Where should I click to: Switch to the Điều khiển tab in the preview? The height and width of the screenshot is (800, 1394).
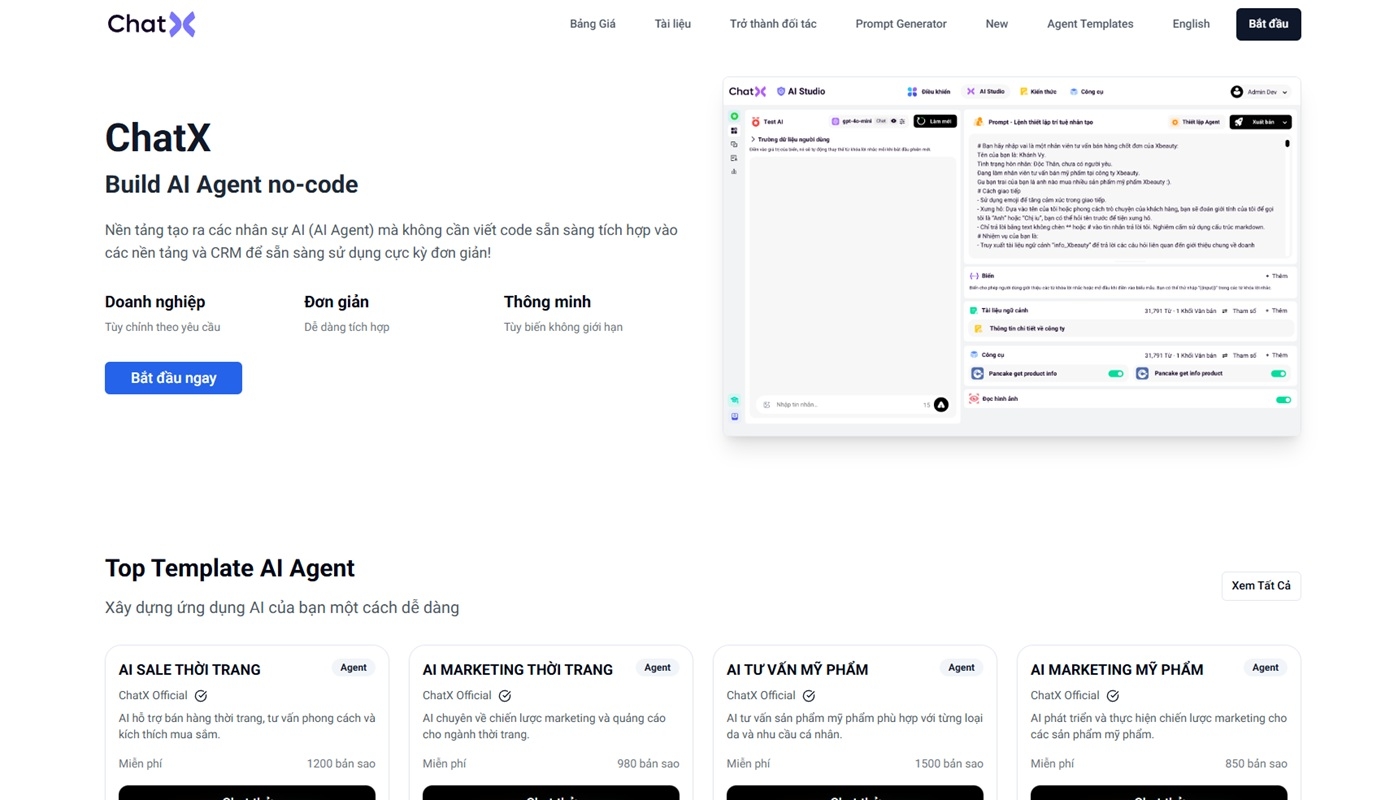pos(929,92)
